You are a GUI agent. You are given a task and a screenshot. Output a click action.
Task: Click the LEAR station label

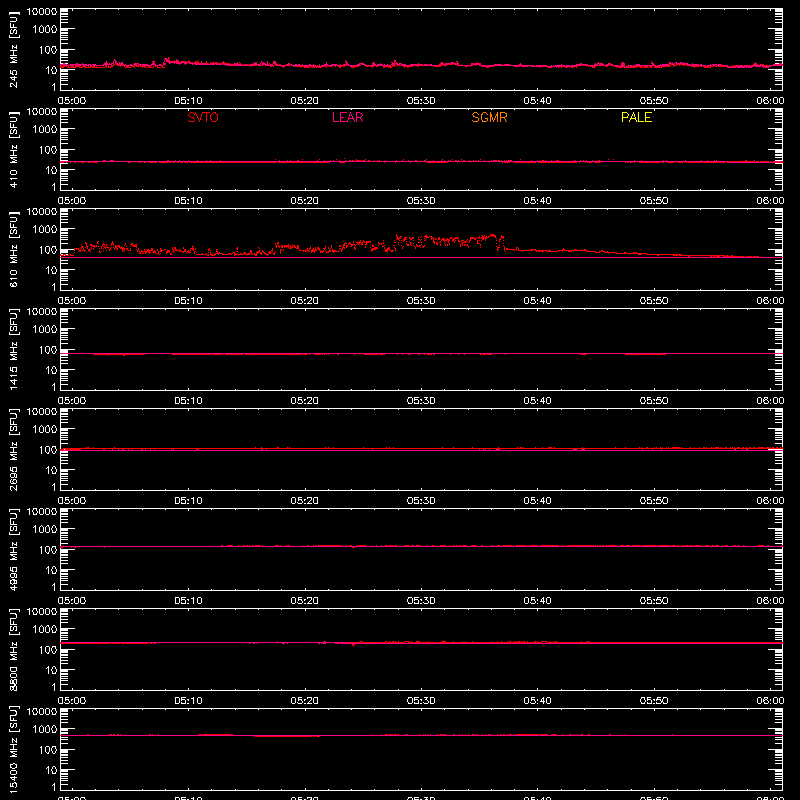click(x=347, y=117)
